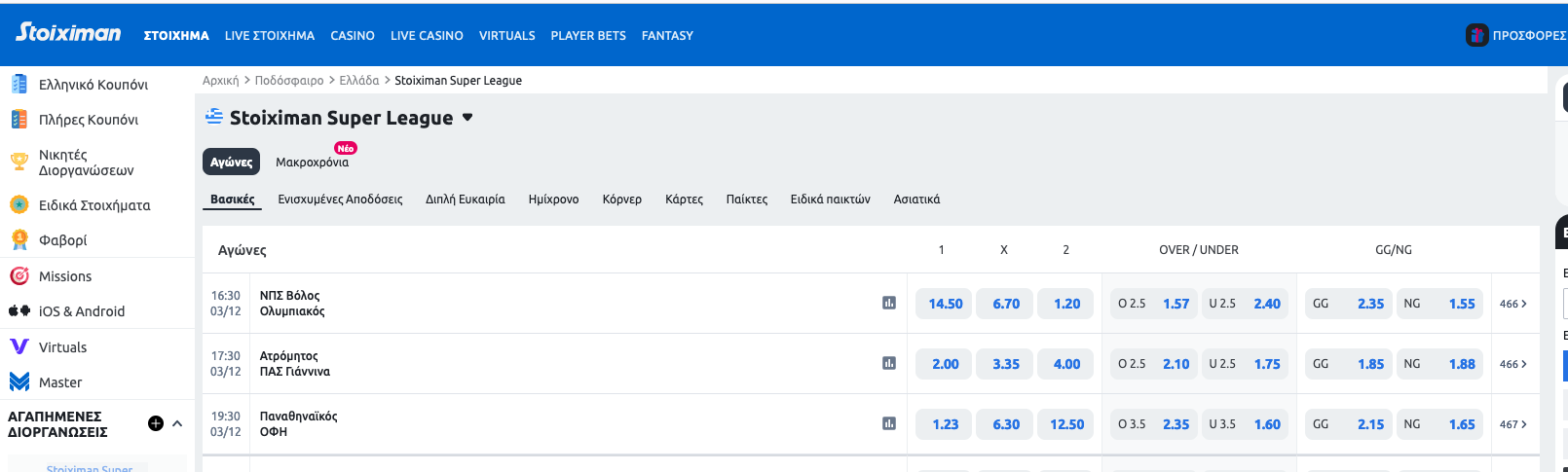Pick Over 3.5 odds 2.35 for Παναθηναϊκός
1568x472 pixels.
(1153, 424)
